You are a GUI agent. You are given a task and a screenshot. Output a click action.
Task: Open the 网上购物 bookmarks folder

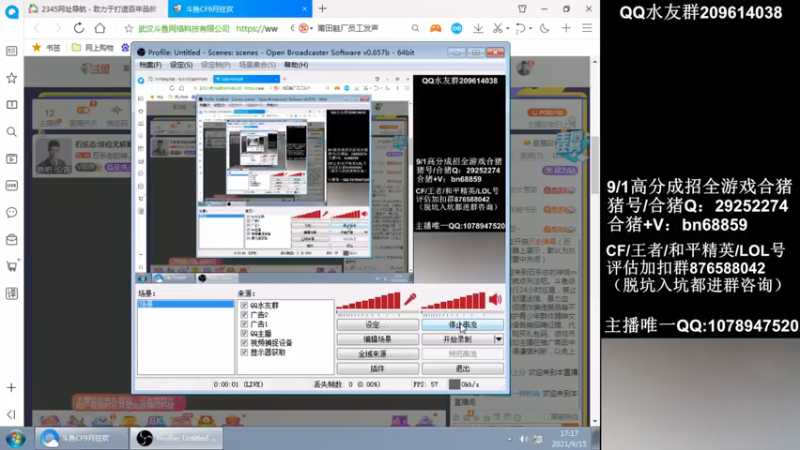pos(93,47)
